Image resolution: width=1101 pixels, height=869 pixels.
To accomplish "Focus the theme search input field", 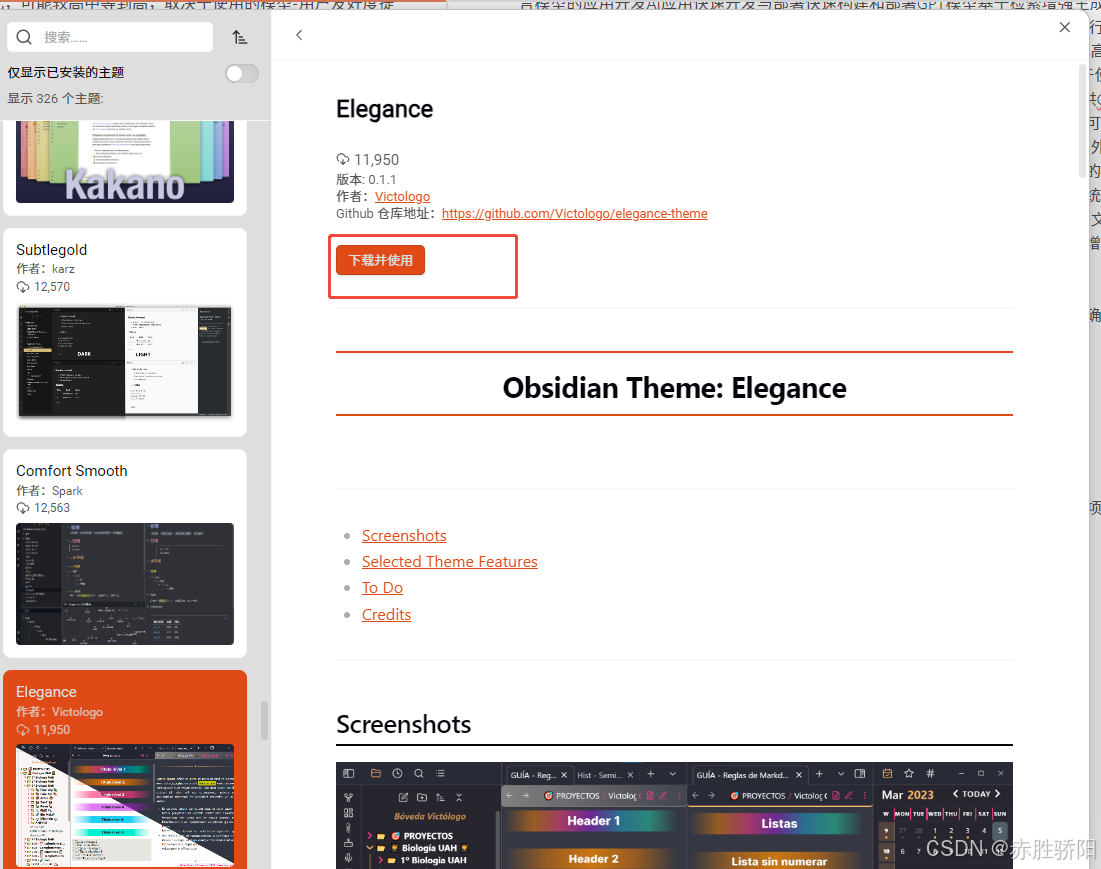I will (x=110, y=37).
